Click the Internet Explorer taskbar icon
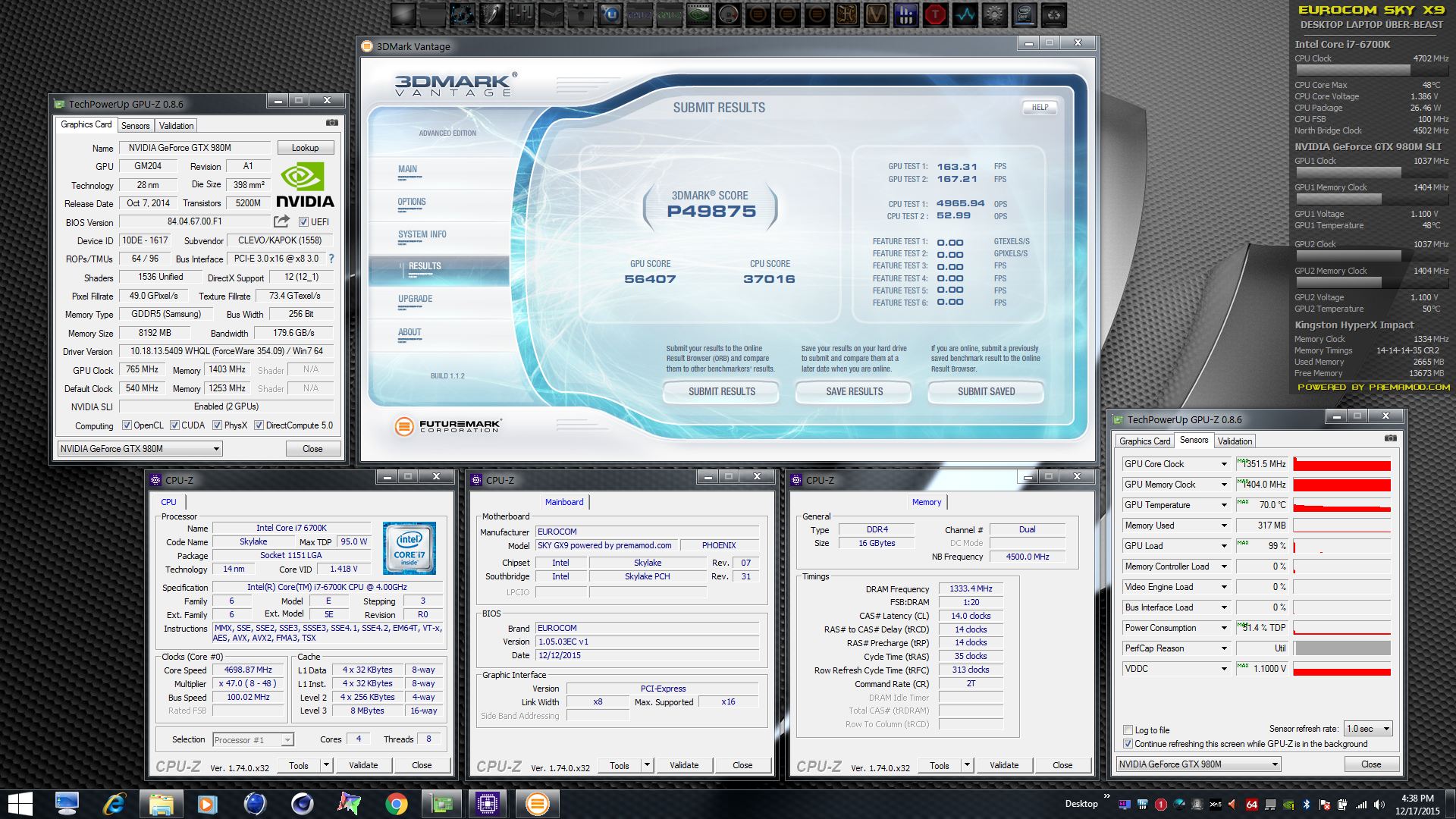Image resolution: width=1456 pixels, height=819 pixels. (115, 803)
